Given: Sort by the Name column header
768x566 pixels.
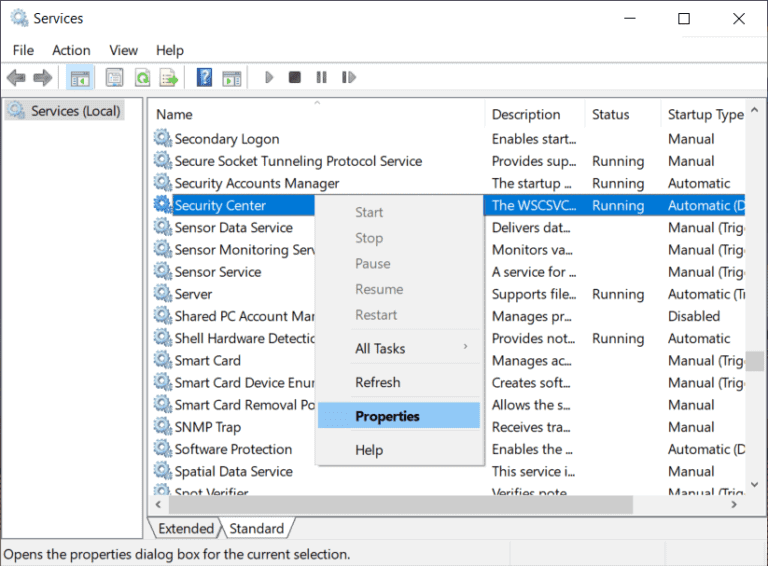Looking at the screenshot, I should pos(300,115).
